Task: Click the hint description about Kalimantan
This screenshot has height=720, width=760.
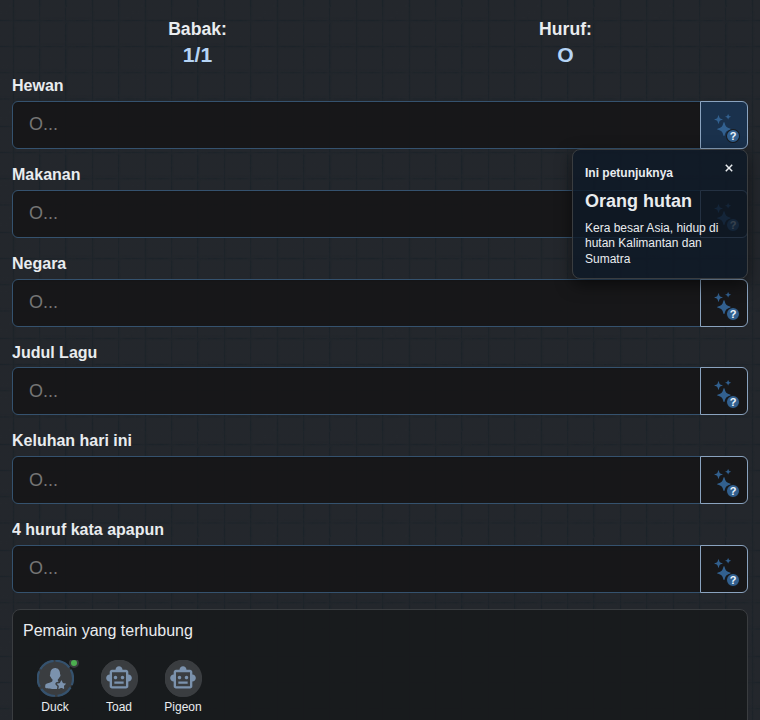Action: tap(651, 243)
